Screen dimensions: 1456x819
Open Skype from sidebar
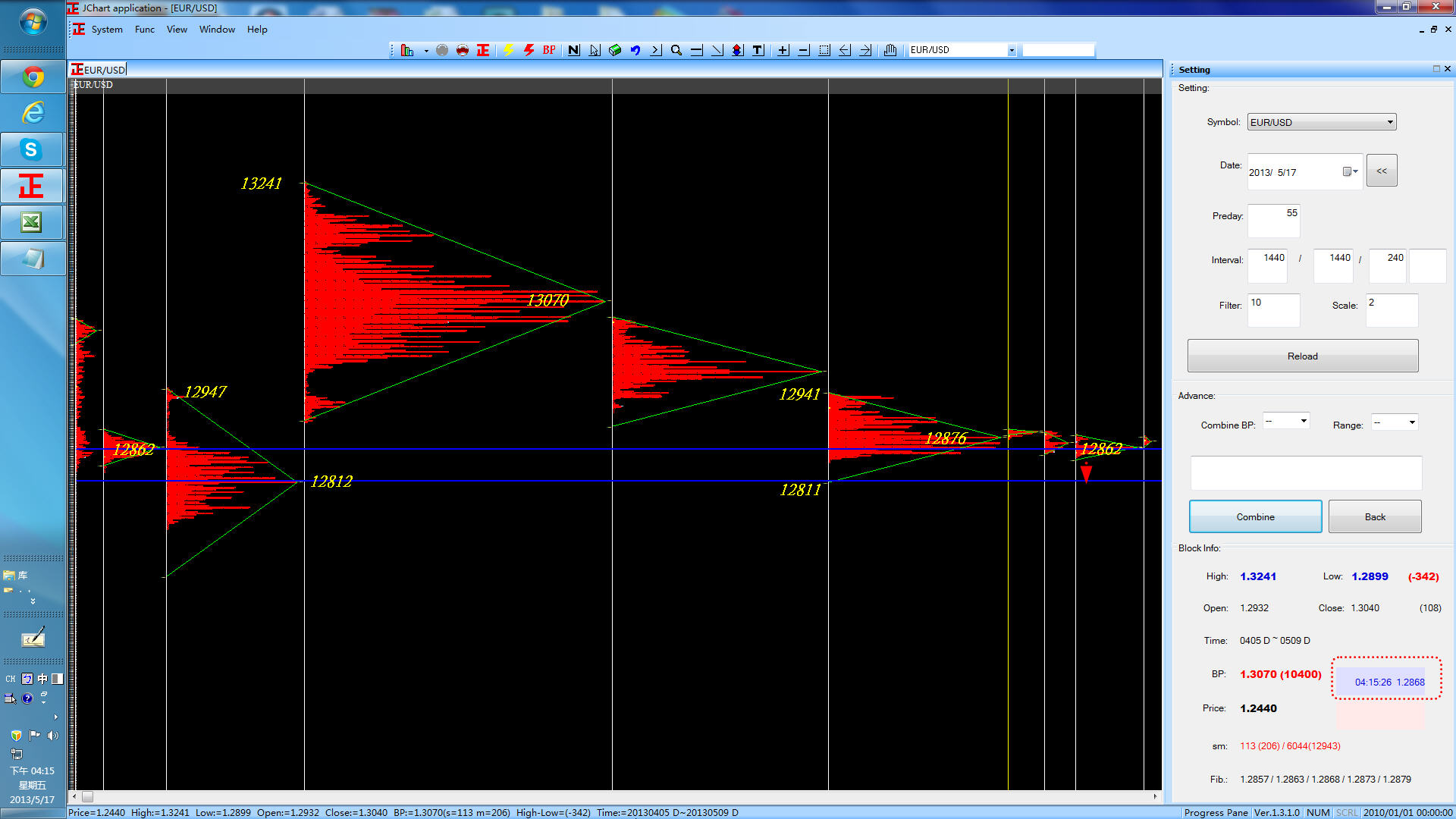click(33, 149)
